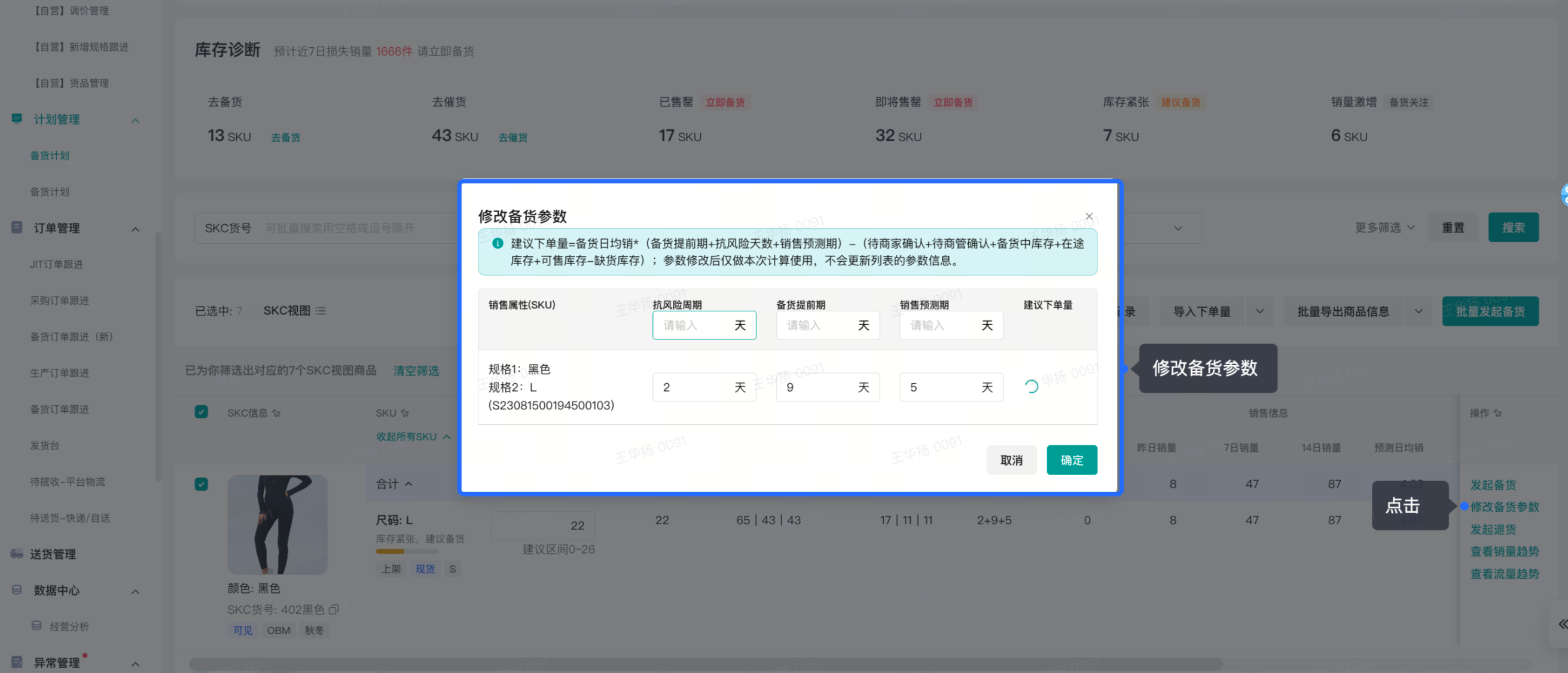The image size is (1568, 673).
Task: Focus the header 抗风险周期 input field
Action: pyautogui.click(x=704, y=325)
